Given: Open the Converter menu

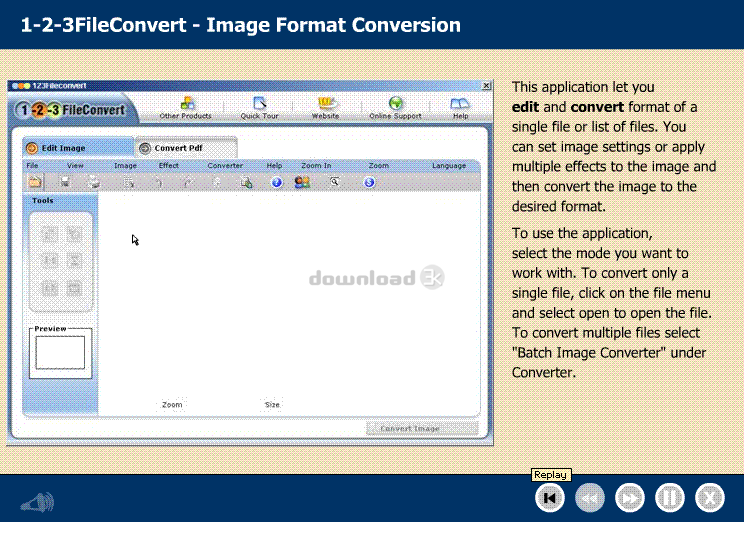Looking at the screenshot, I should pyautogui.click(x=225, y=165).
